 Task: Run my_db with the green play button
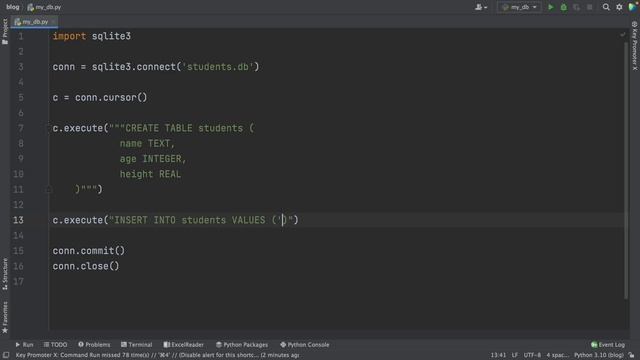[551, 7]
